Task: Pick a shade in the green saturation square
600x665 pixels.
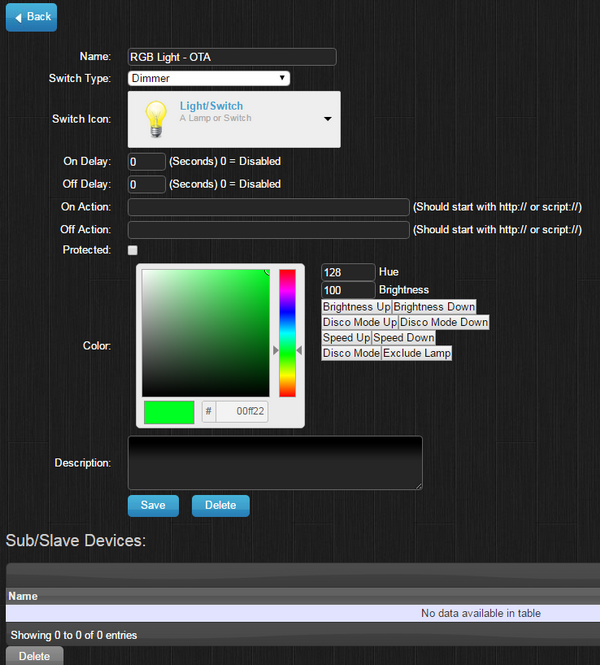Action: click(205, 332)
